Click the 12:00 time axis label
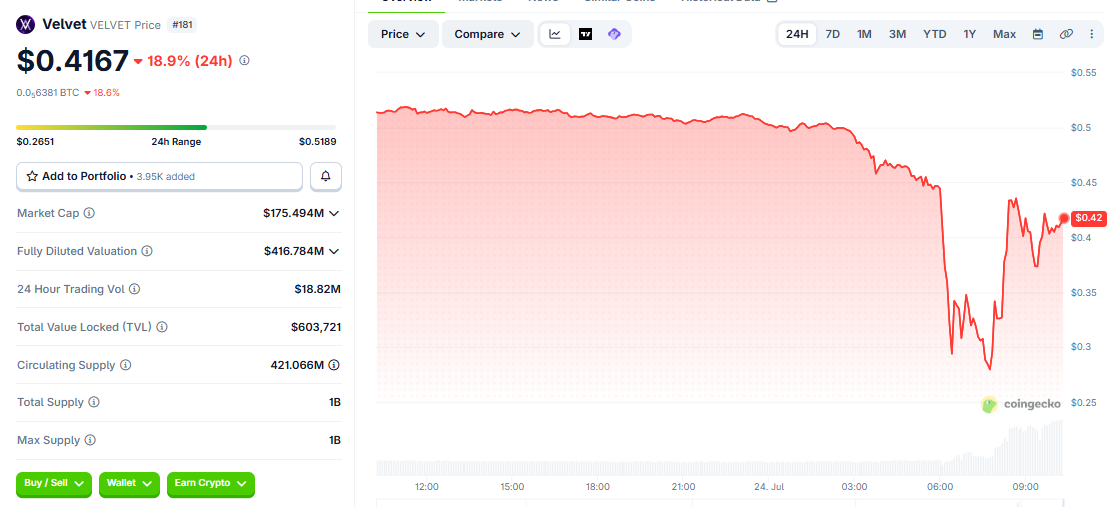The width and height of the screenshot is (1111, 507). 427,487
